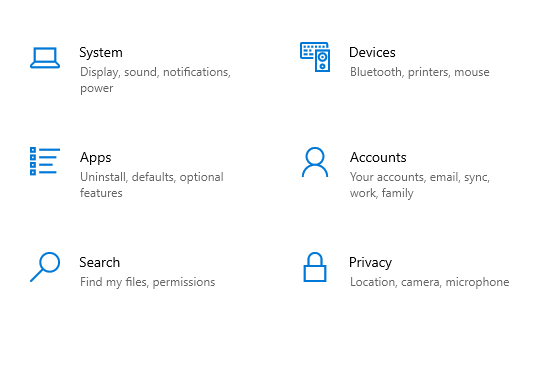Click "Location, camera, microphone" description
Viewport: 543px width, 366px height.
point(429,282)
